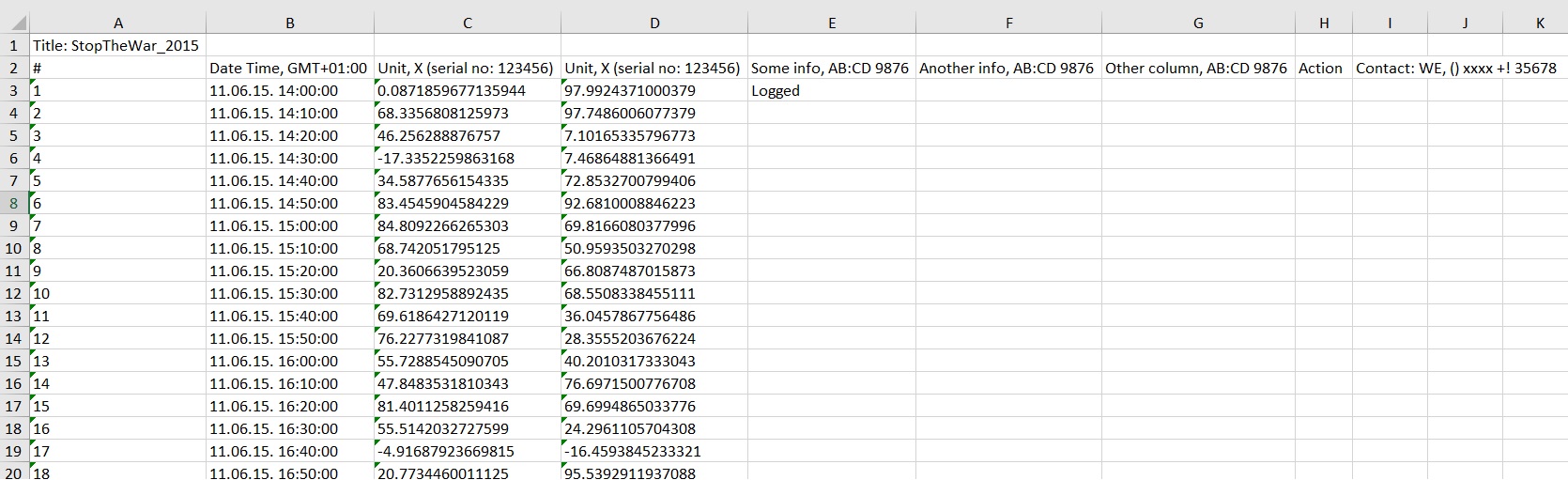Select column B header
Screen dimensions: 1568x480
click(289, 23)
